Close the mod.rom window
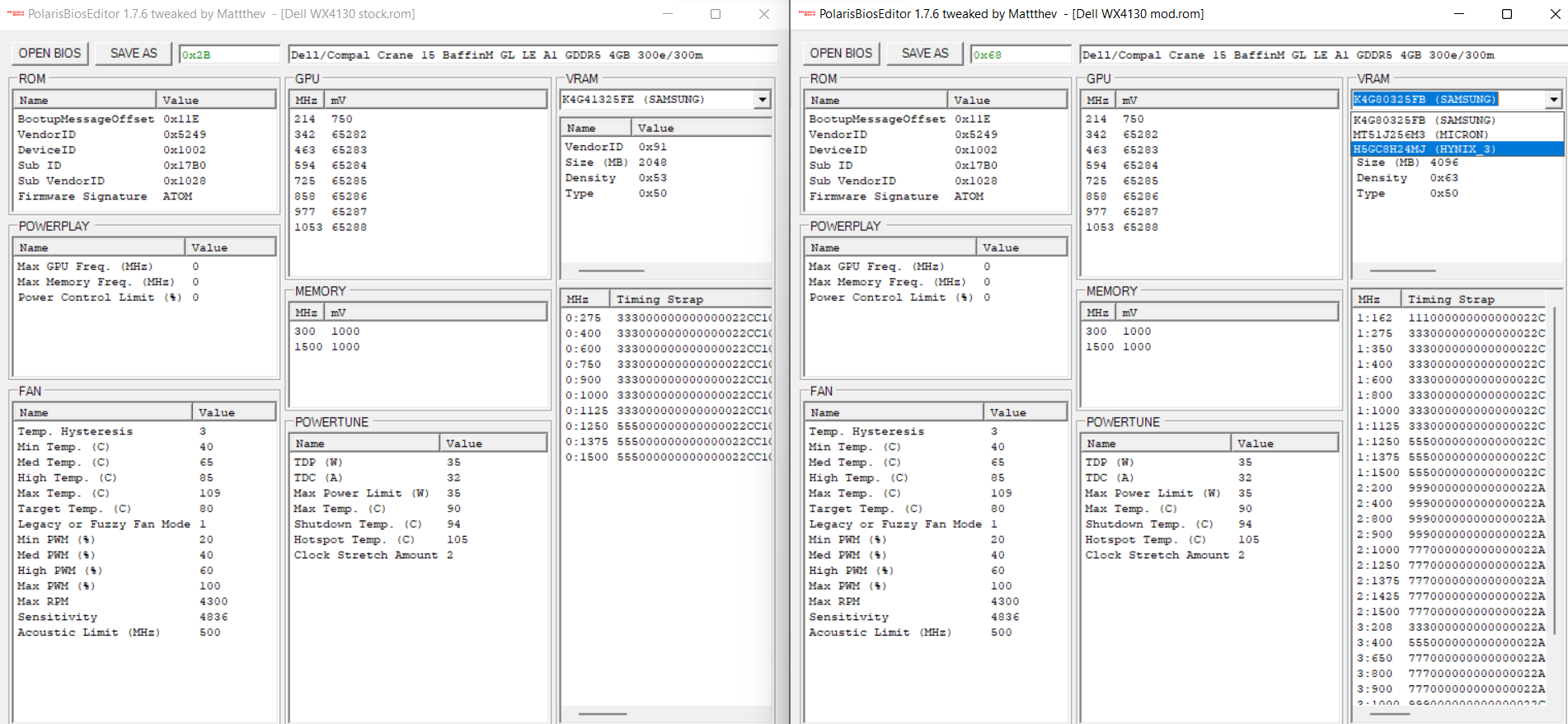The image size is (1568, 724). [1555, 14]
